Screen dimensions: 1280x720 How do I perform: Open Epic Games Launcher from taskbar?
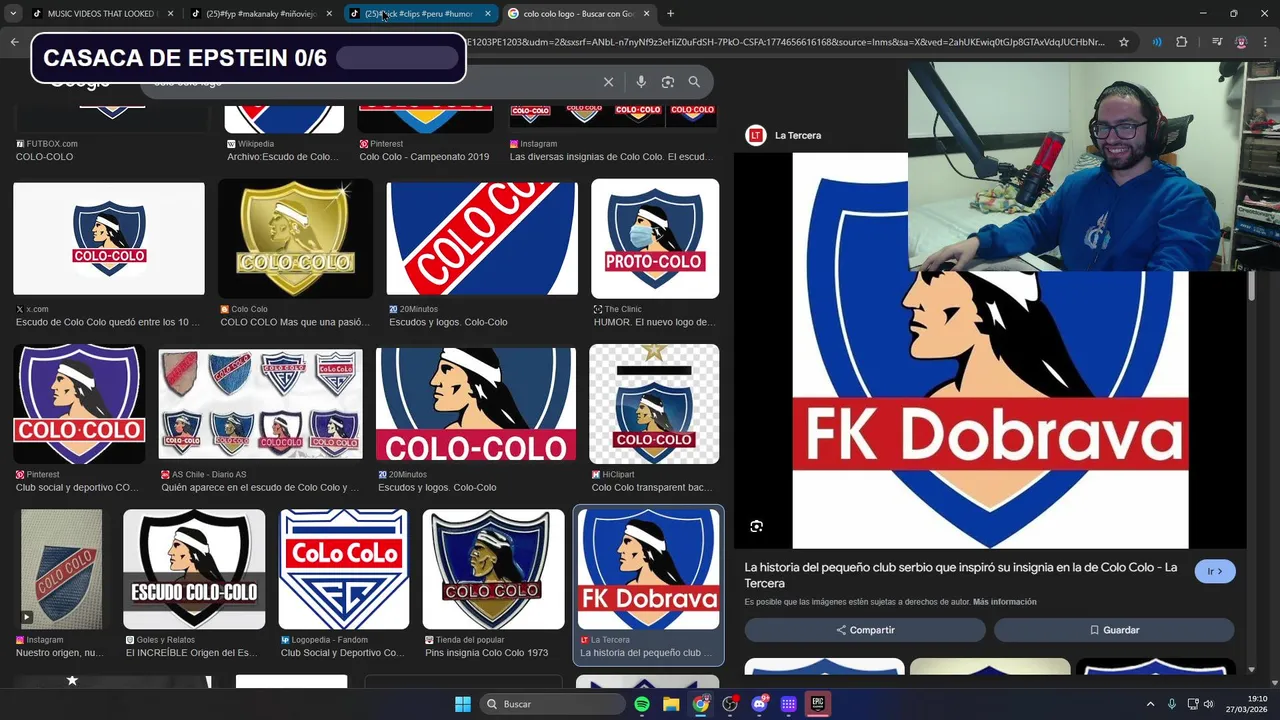[818, 704]
